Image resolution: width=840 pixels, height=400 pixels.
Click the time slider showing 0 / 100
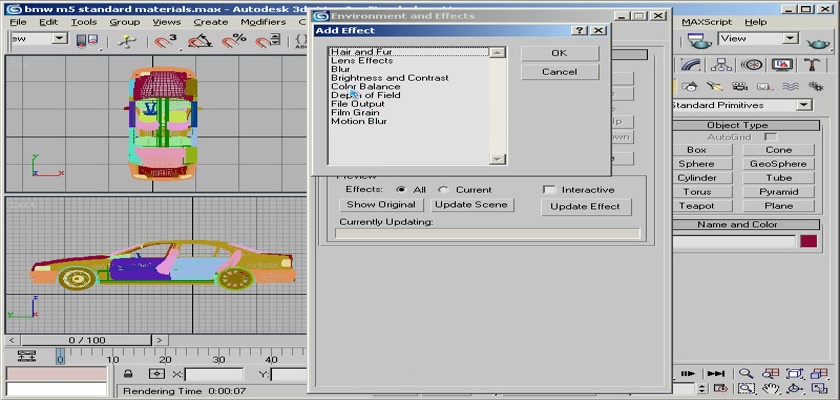(x=87, y=340)
